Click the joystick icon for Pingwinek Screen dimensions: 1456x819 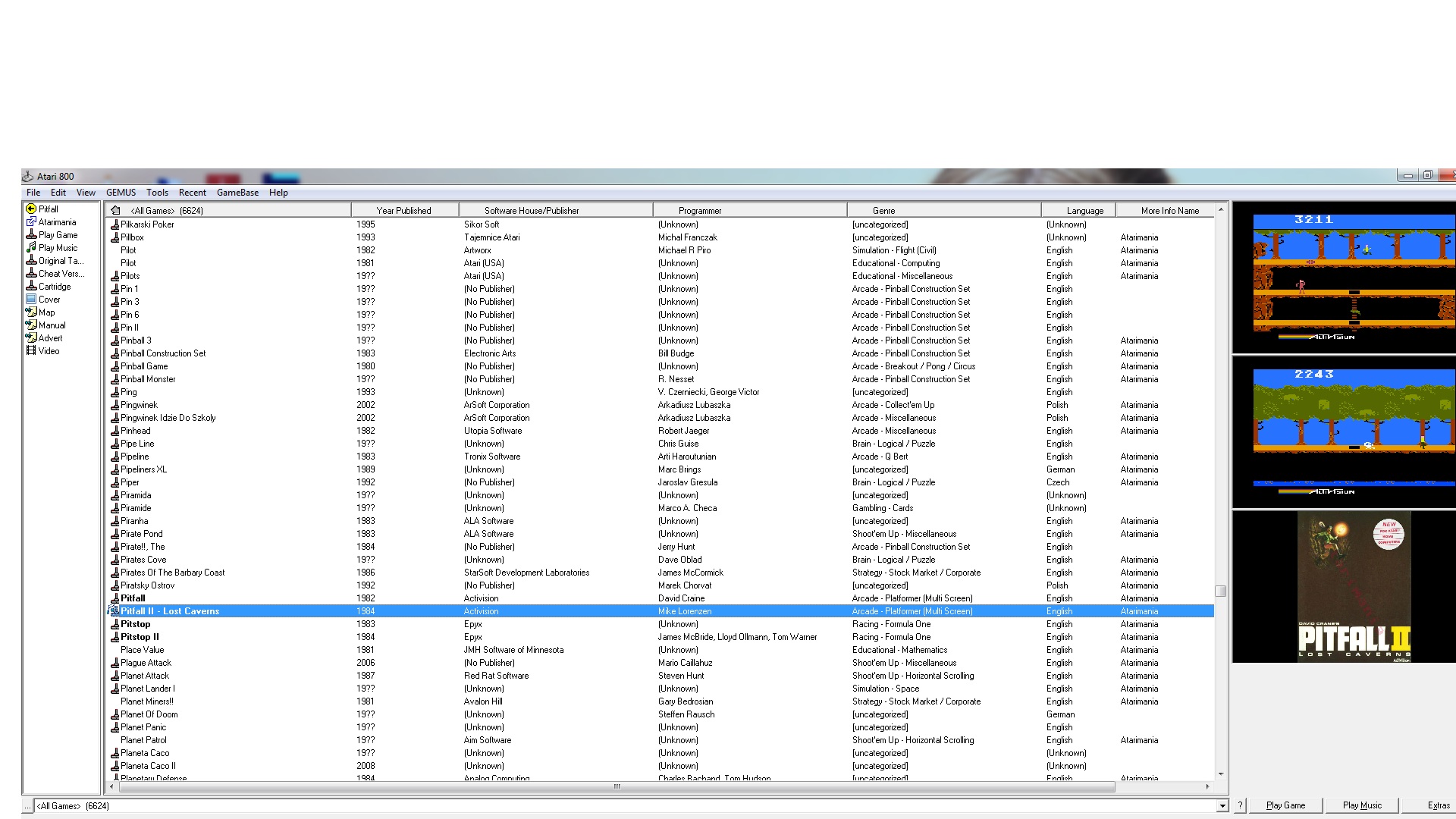tap(115, 405)
